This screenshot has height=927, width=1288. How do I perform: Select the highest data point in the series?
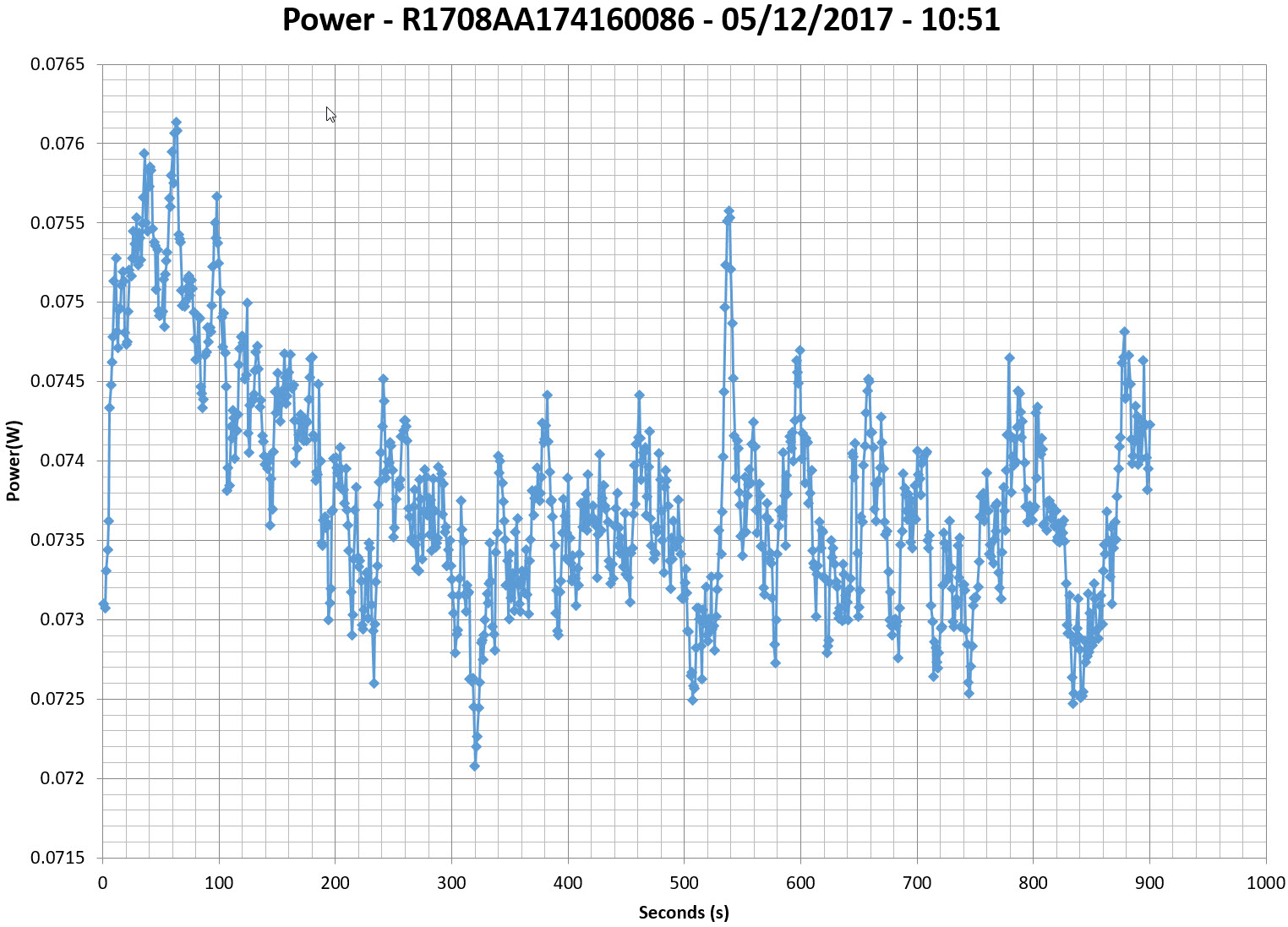coord(176,123)
